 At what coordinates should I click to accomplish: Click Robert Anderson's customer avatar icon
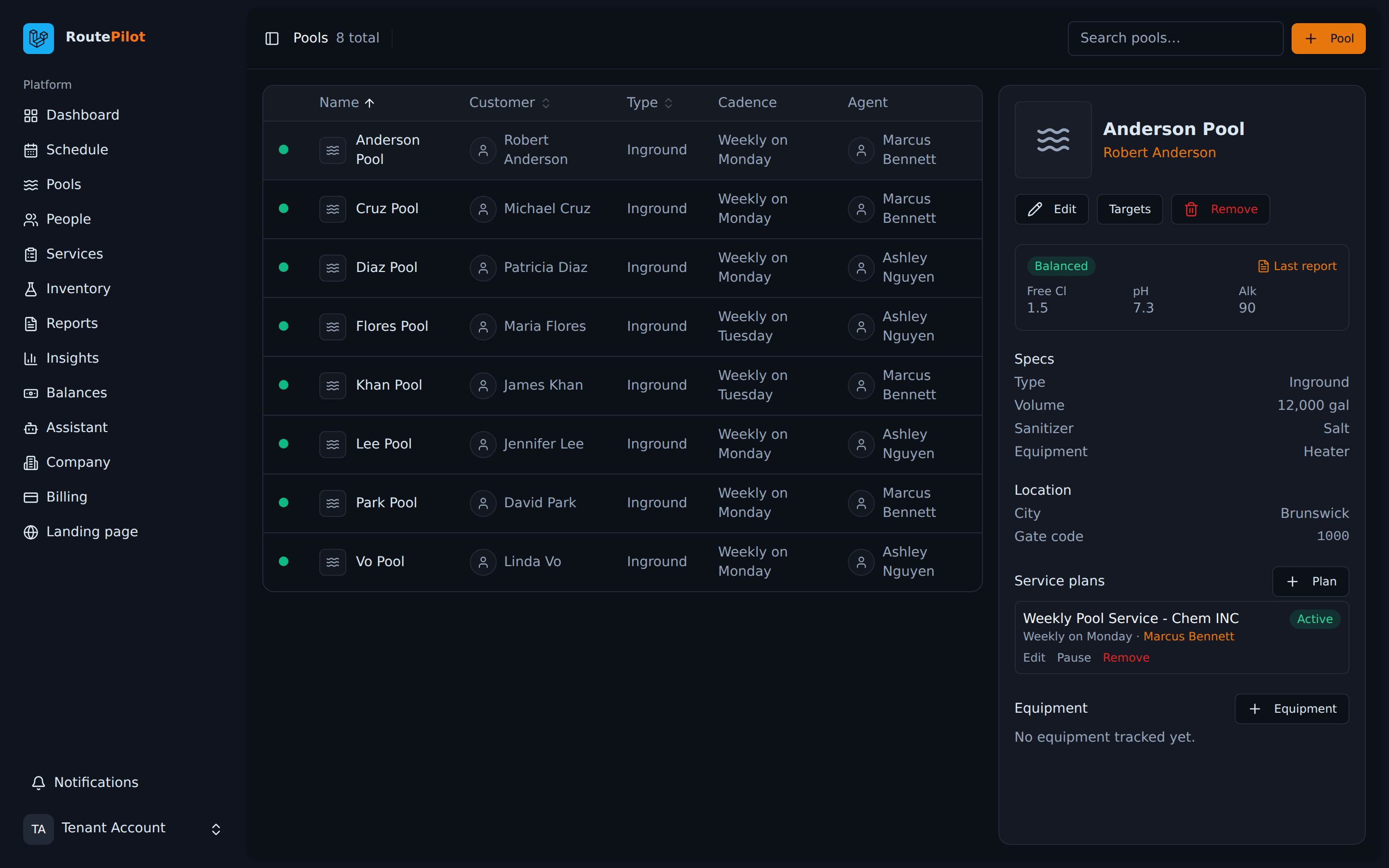pyautogui.click(x=483, y=150)
